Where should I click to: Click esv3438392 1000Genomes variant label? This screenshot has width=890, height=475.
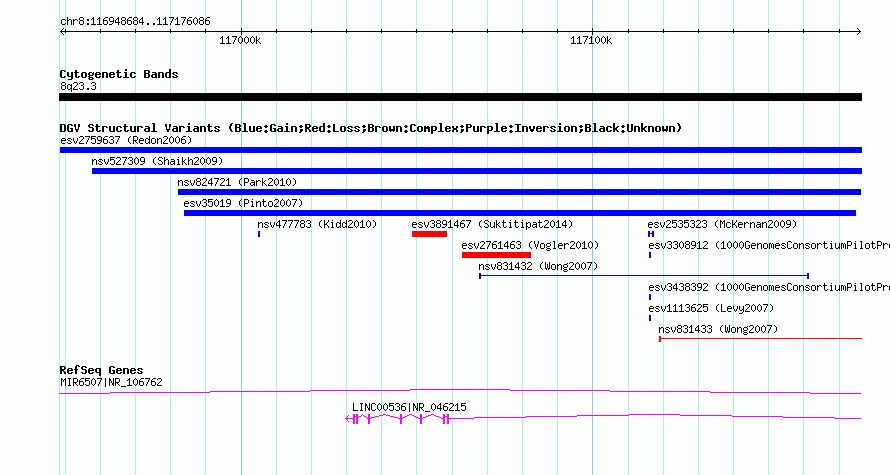[769, 287]
